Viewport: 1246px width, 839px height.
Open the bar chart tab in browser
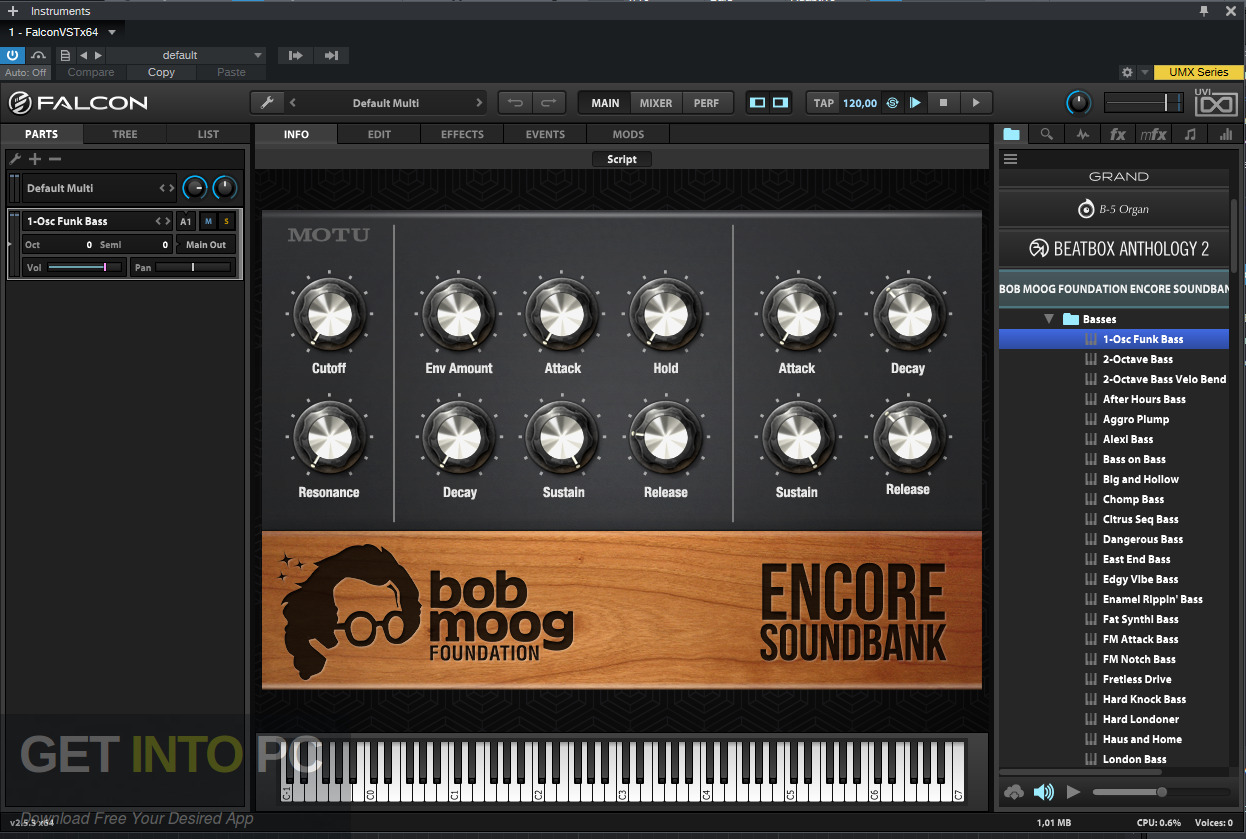coord(1225,134)
